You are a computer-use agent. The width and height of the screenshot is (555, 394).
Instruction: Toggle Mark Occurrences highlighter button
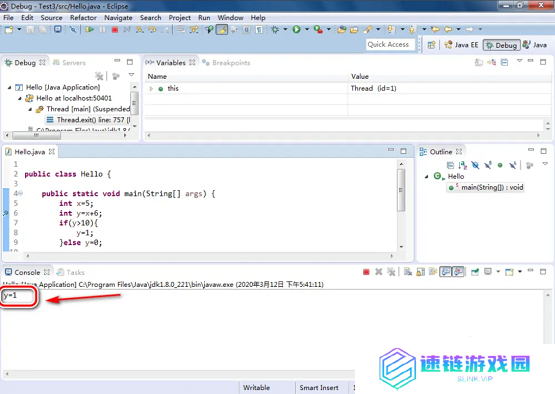[222, 30]
